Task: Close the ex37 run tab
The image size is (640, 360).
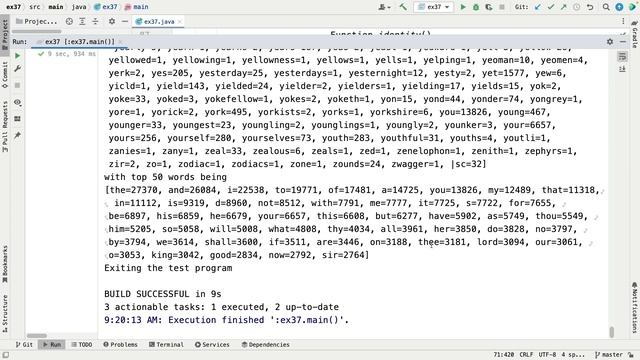Action: 120,42
